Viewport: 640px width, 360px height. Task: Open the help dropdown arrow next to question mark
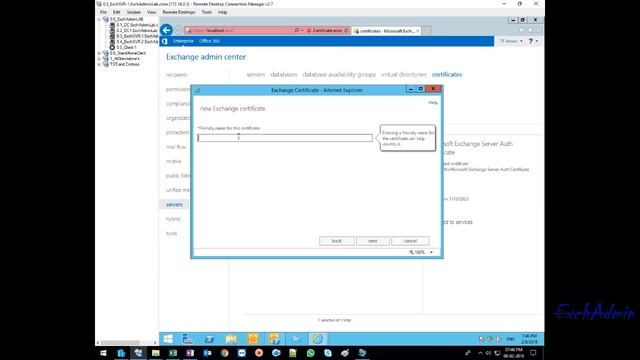click(537, 41)
